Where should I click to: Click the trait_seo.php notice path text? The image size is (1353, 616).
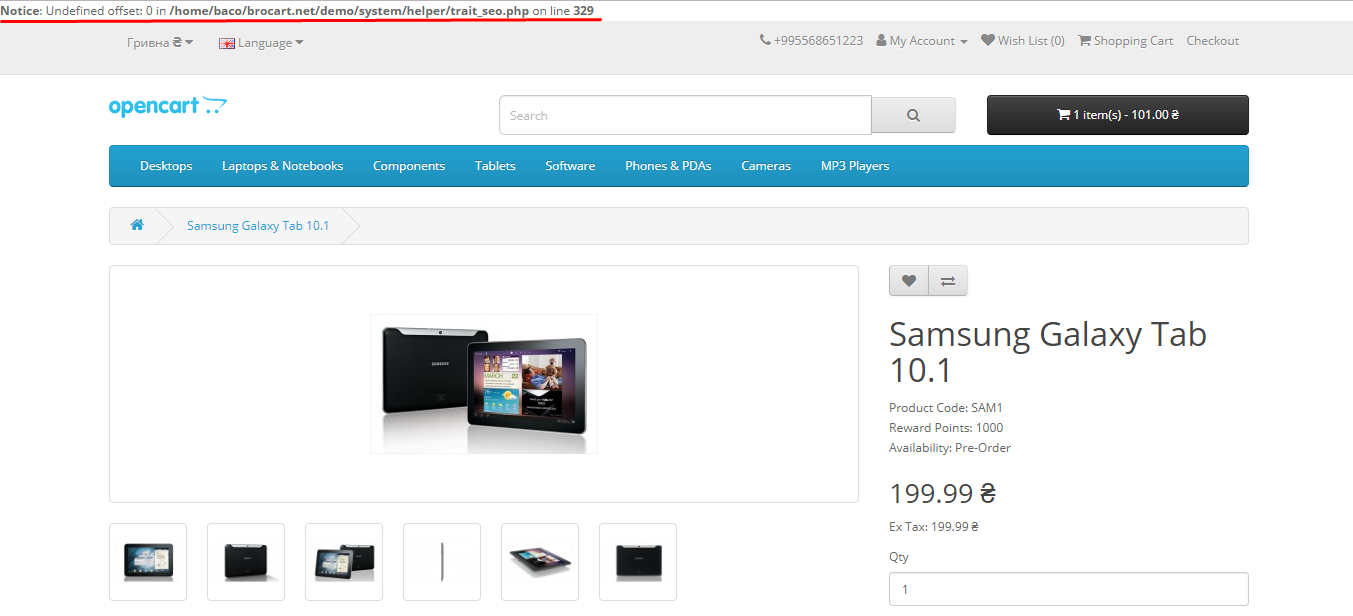point(349,10)
